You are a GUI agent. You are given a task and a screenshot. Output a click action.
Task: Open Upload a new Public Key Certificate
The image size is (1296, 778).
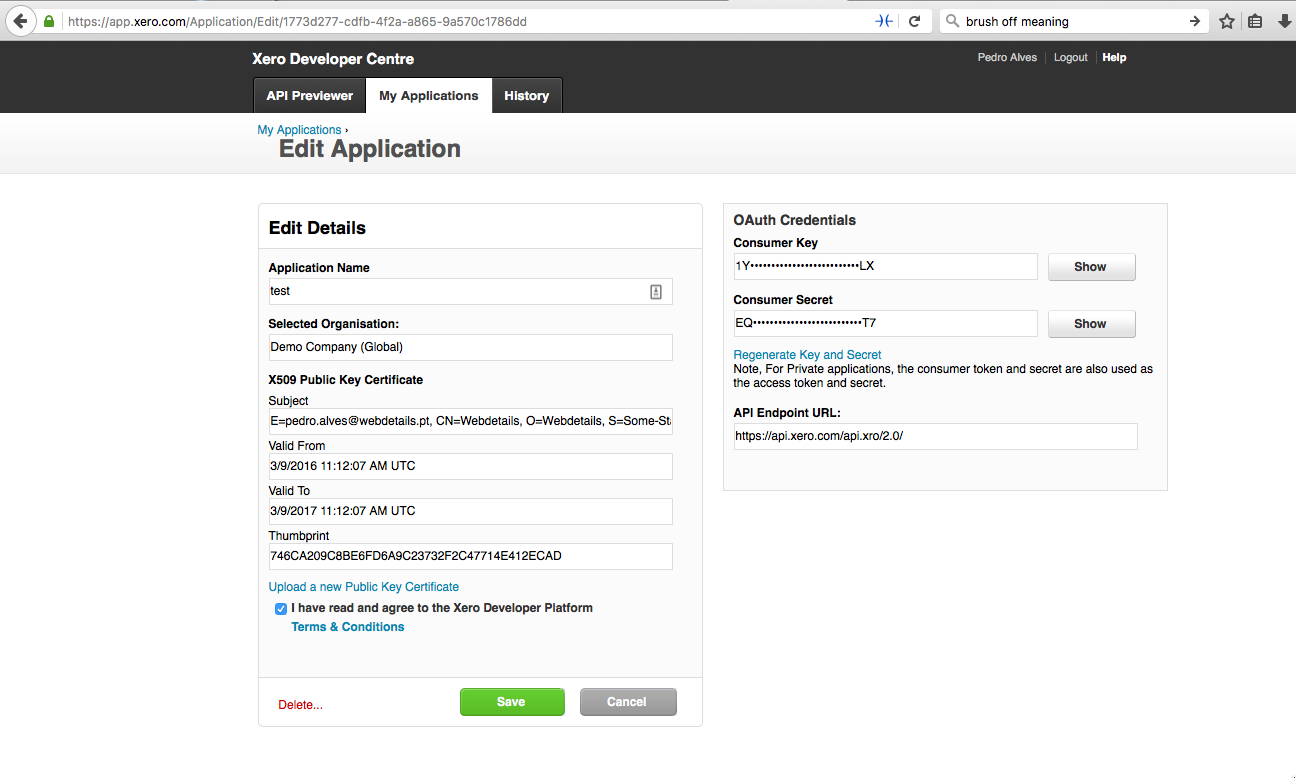[364, 587]
